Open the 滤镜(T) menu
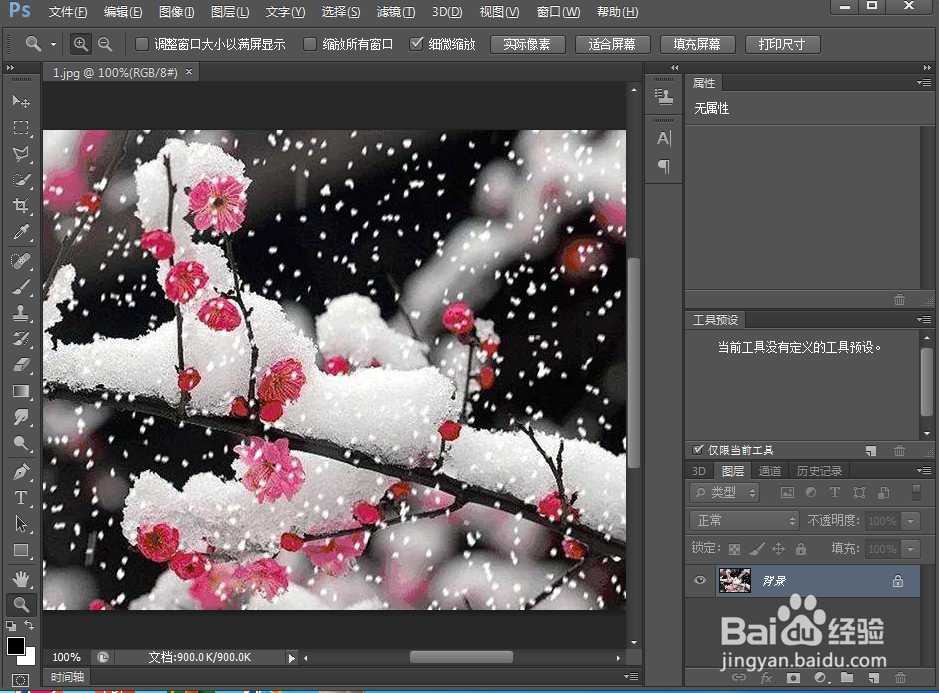The image size is (939, 693). coord(396,11)
